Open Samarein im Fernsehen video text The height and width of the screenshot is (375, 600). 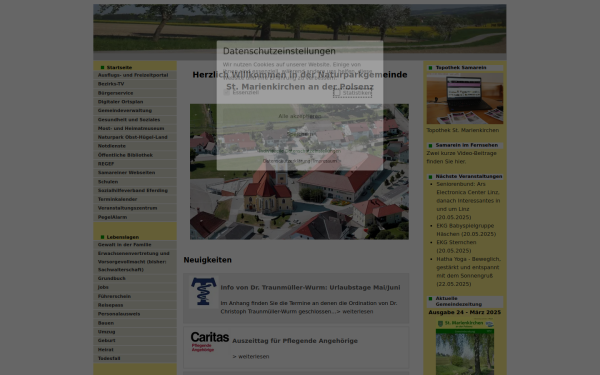[461, 157]
